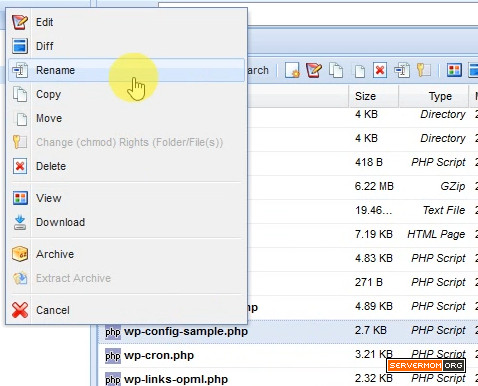Select the wp-config-sample.php file
This screenshot has height=386, width=478.
[x=186, y=331]
